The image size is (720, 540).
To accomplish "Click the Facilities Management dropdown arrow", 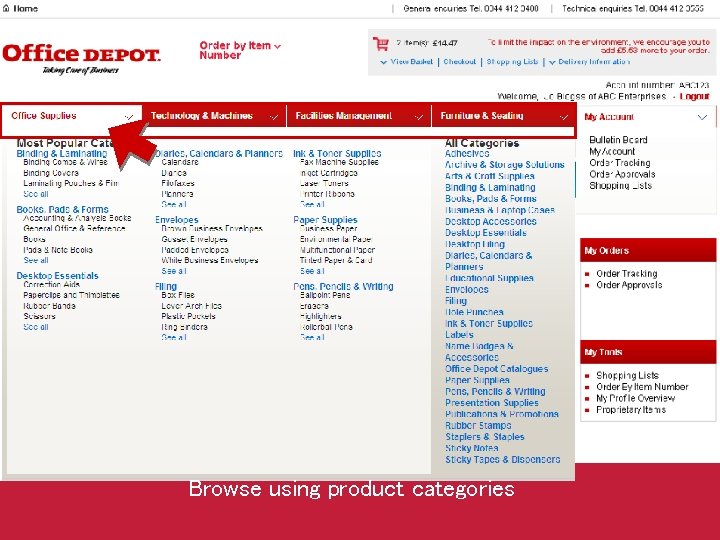I will [x=419, y=117].
